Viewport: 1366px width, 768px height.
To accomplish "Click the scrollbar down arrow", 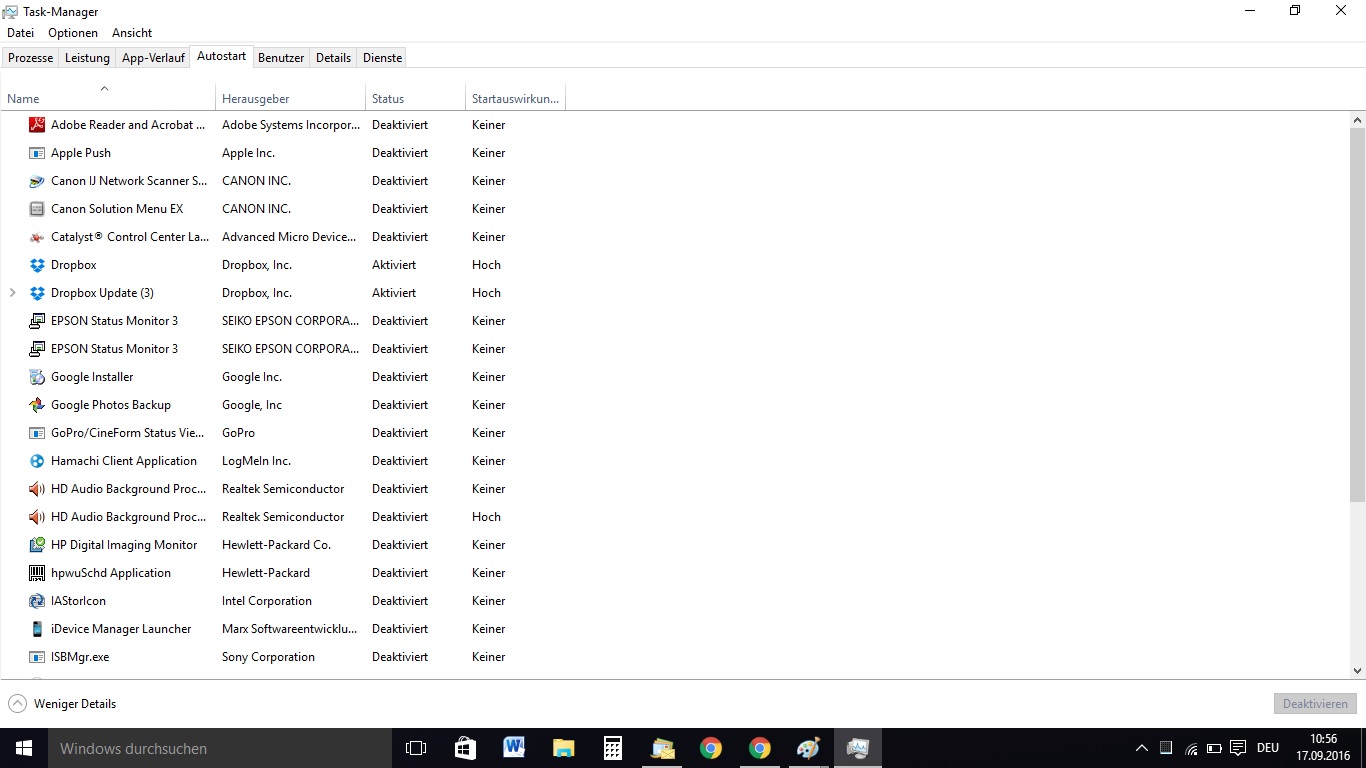I will [x=1358, y=671].
